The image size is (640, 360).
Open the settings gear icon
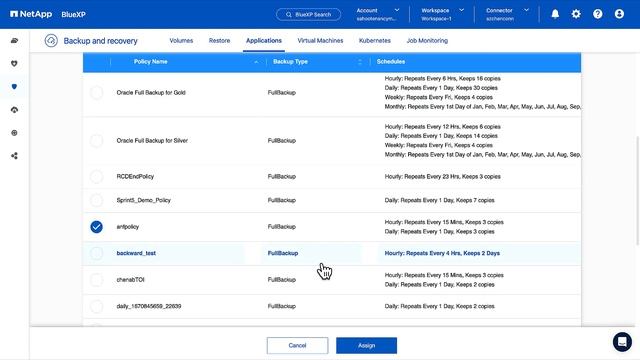pos(576,14)
